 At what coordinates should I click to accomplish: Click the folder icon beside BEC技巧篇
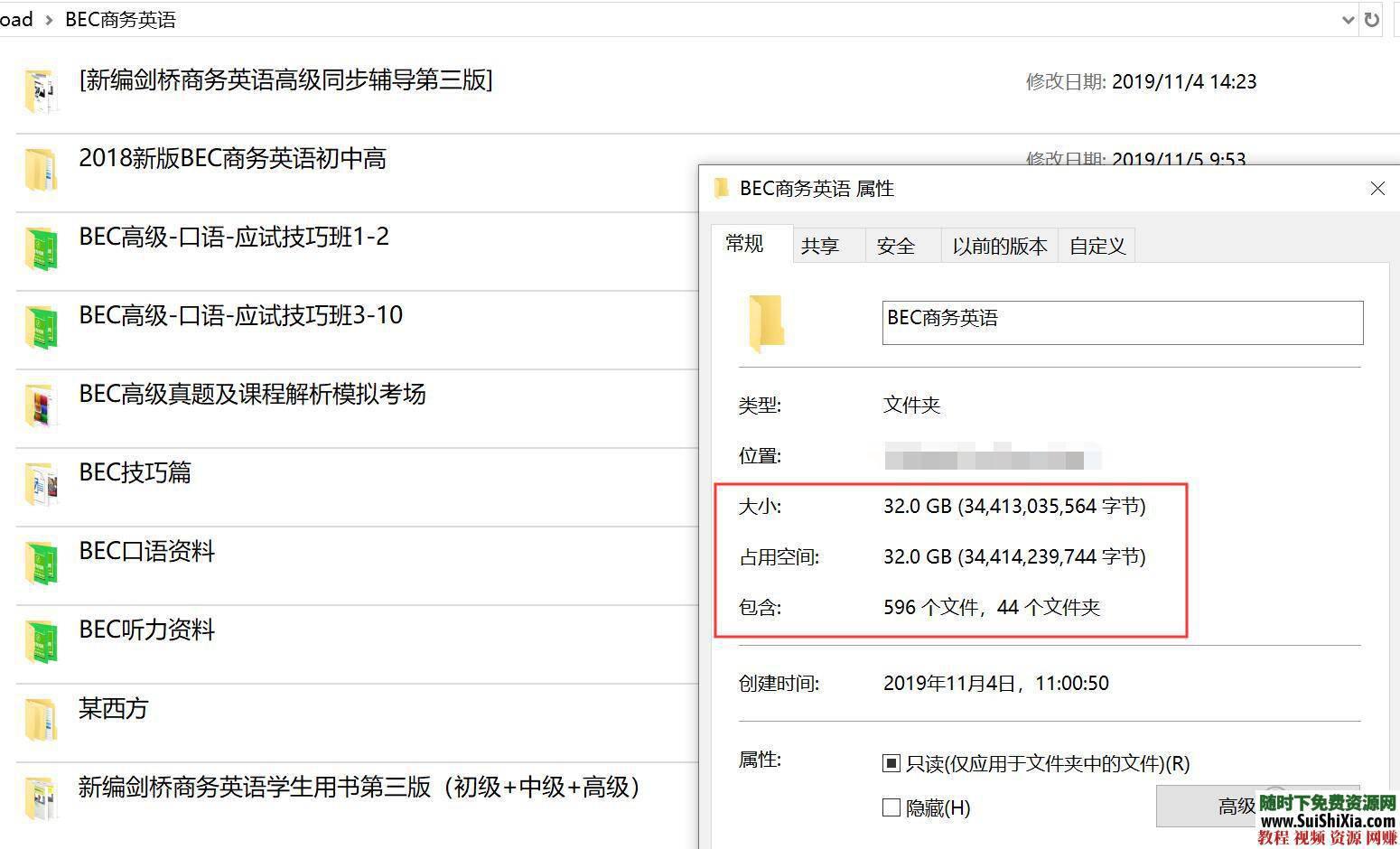[x=41, y=484]
